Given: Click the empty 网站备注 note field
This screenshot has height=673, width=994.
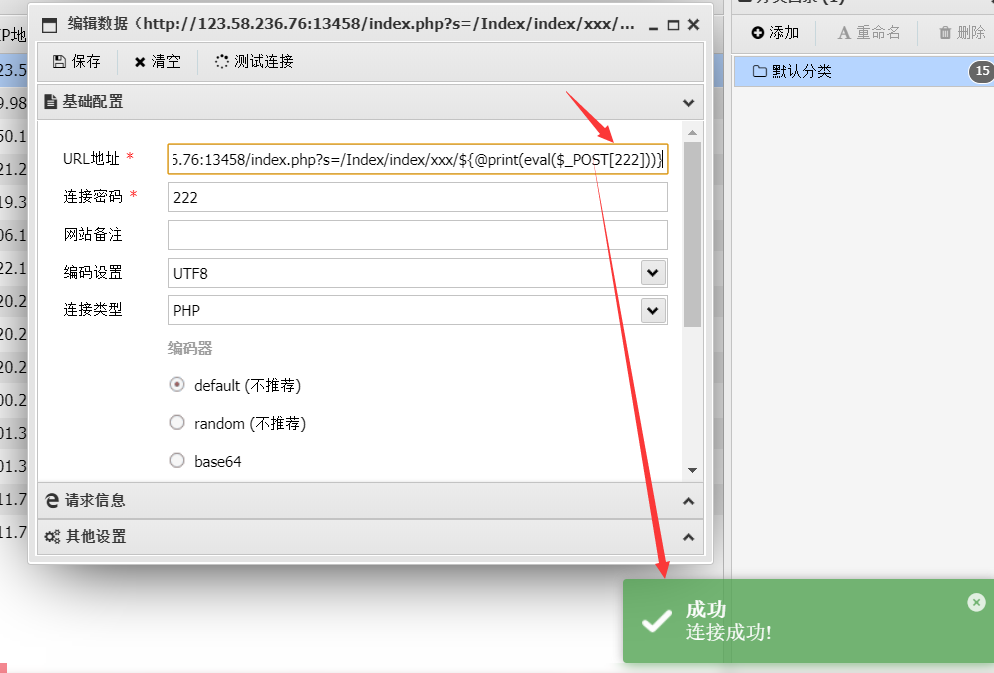Looking at the screenshot, I should pos(418,235).
